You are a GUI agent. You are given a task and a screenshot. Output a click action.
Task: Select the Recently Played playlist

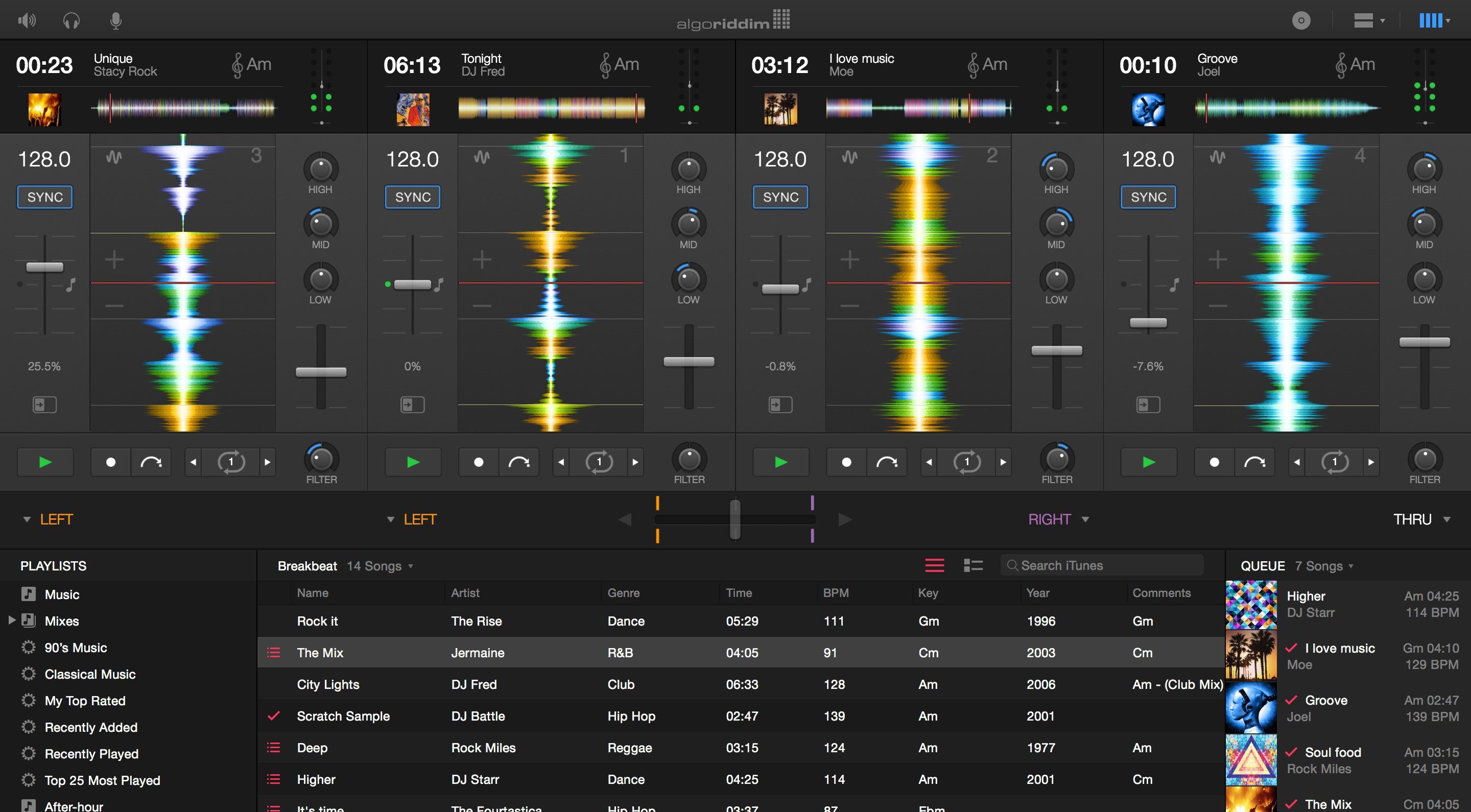91,754
